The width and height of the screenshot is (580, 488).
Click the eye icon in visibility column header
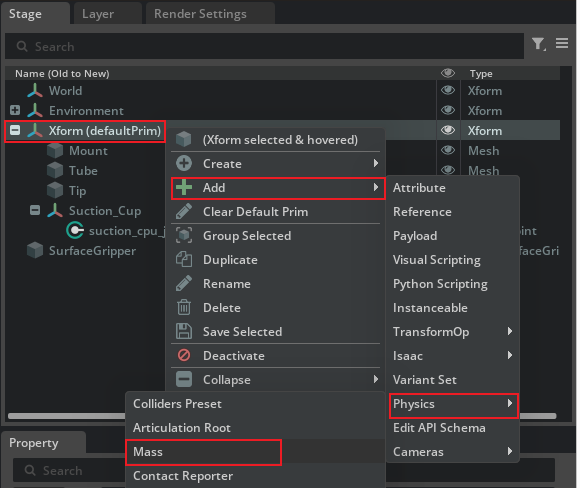coord(448,73)
